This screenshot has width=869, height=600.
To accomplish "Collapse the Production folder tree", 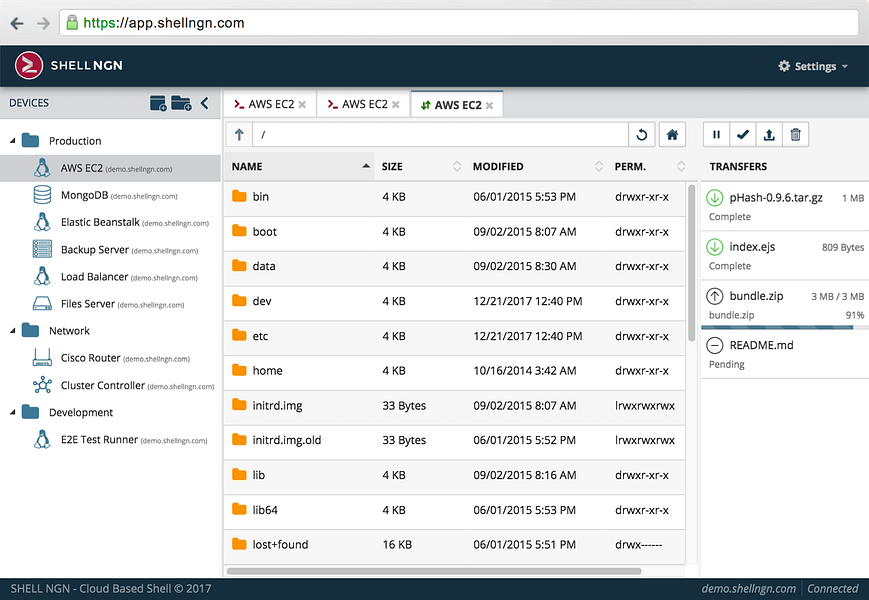I will [12, 141].
